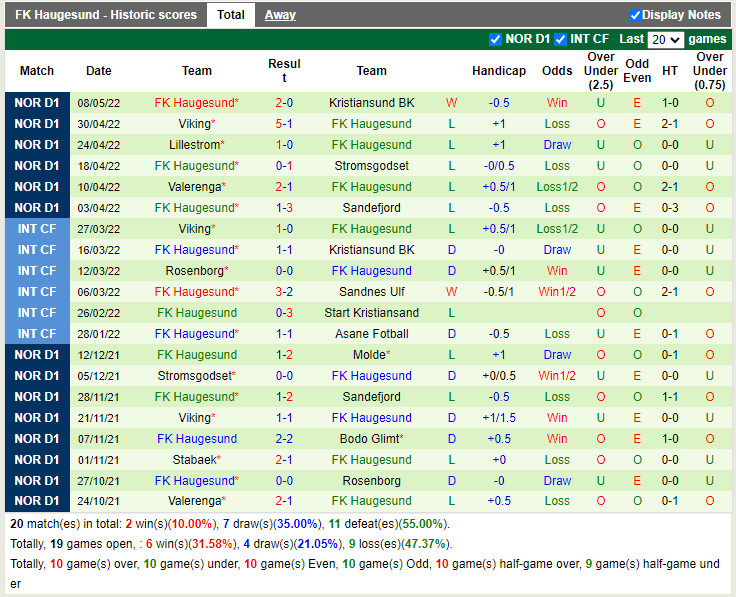Click the 47.37% loss percentage summary
The width and height of the screenshot is (736, 597).
tap(425, 544)
